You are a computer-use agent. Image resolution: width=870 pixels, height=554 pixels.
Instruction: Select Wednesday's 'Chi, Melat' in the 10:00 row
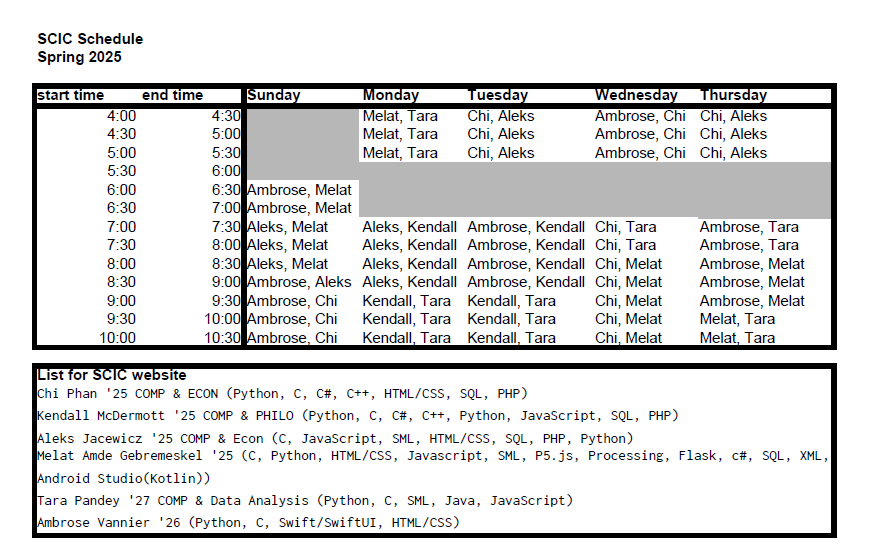coord(628,338)
